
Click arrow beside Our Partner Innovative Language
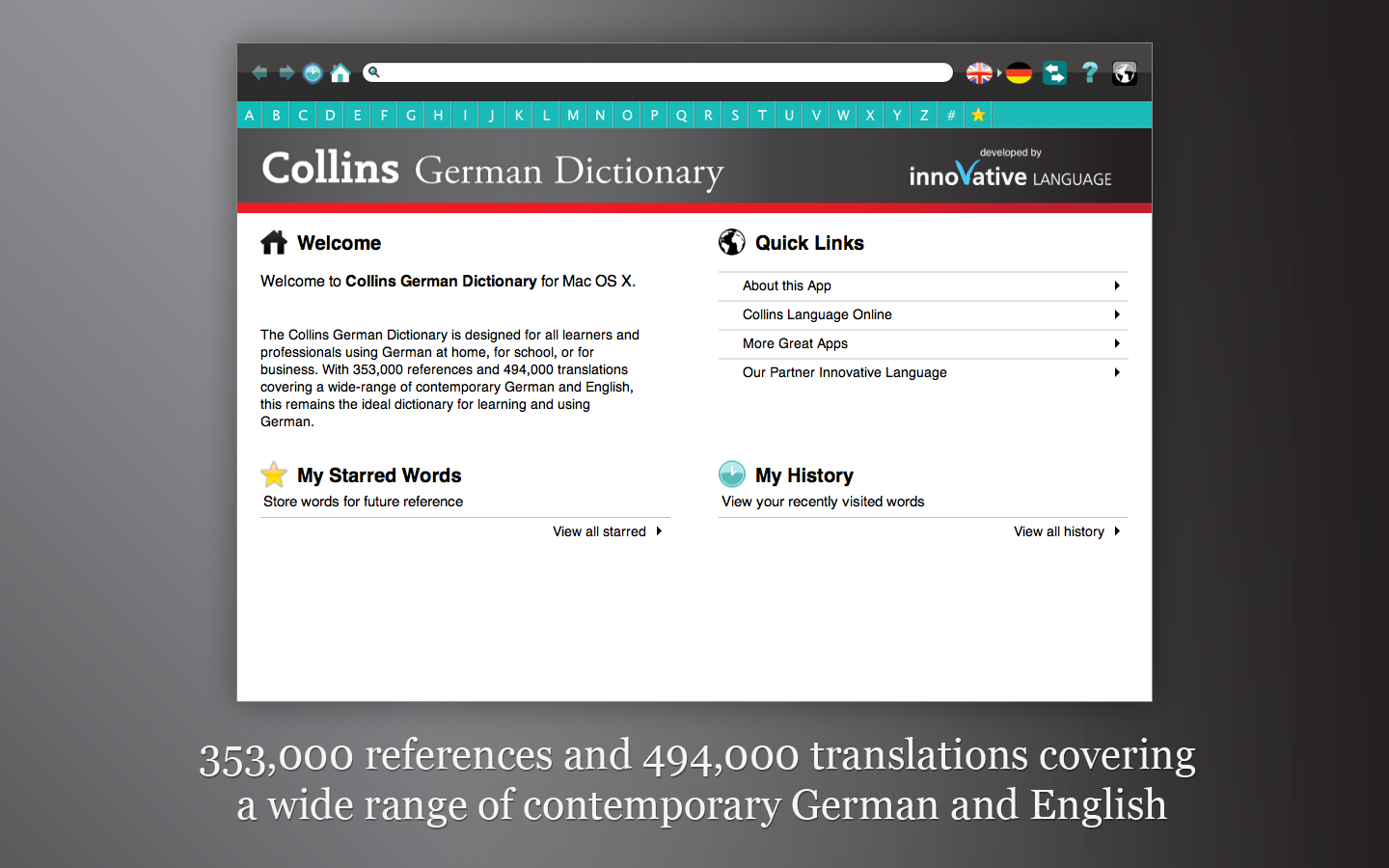point(1117,372)
